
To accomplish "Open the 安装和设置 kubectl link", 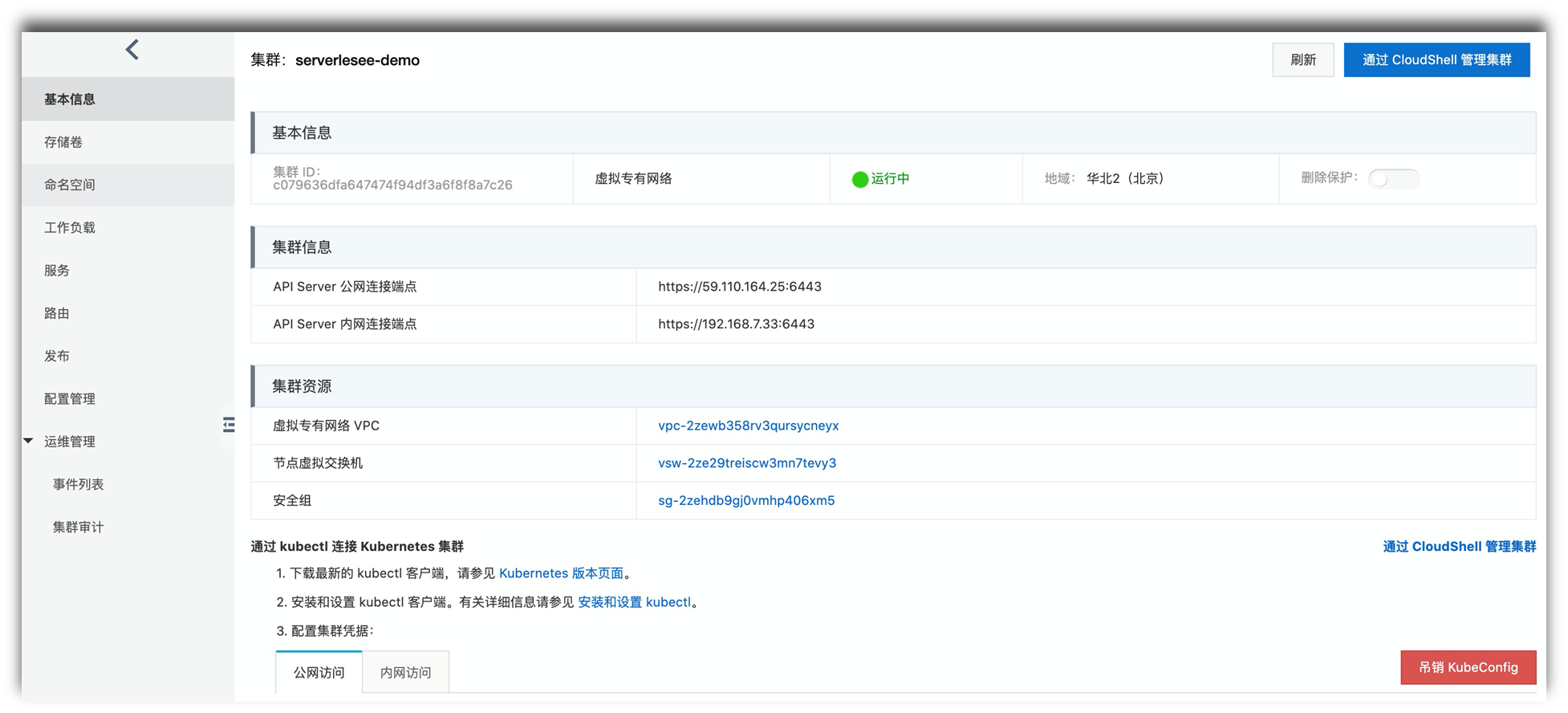I will 634,602.
